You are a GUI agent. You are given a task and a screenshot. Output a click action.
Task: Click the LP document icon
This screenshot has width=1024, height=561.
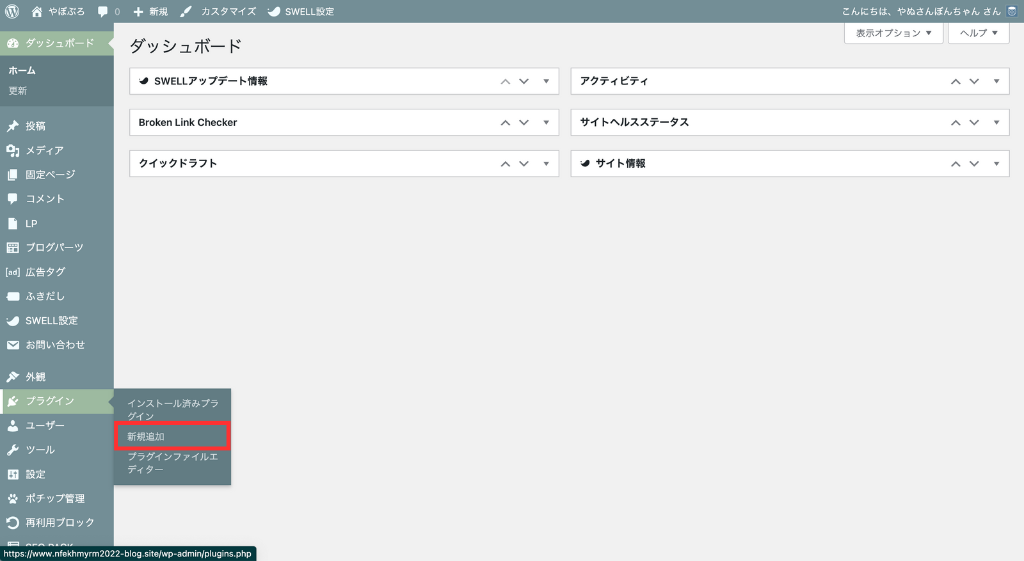click(12, 223)
